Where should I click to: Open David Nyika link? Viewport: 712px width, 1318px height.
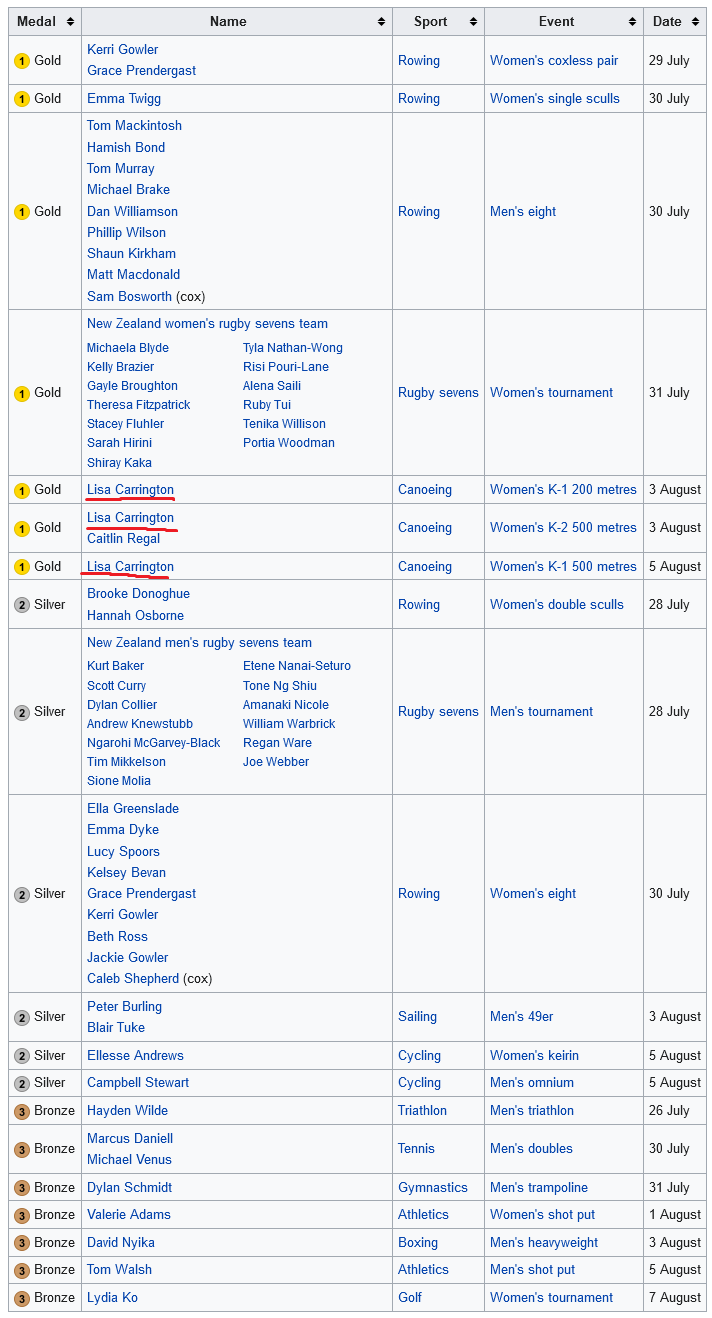tap(121, 1242)
